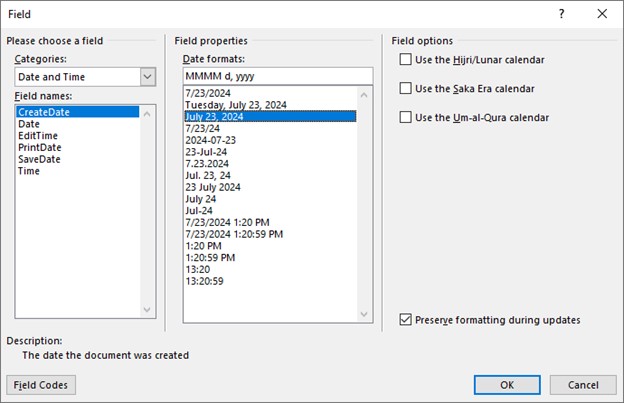624x403 pixels.
Task: Select PrintDate field name
Action: pos(78,148)
